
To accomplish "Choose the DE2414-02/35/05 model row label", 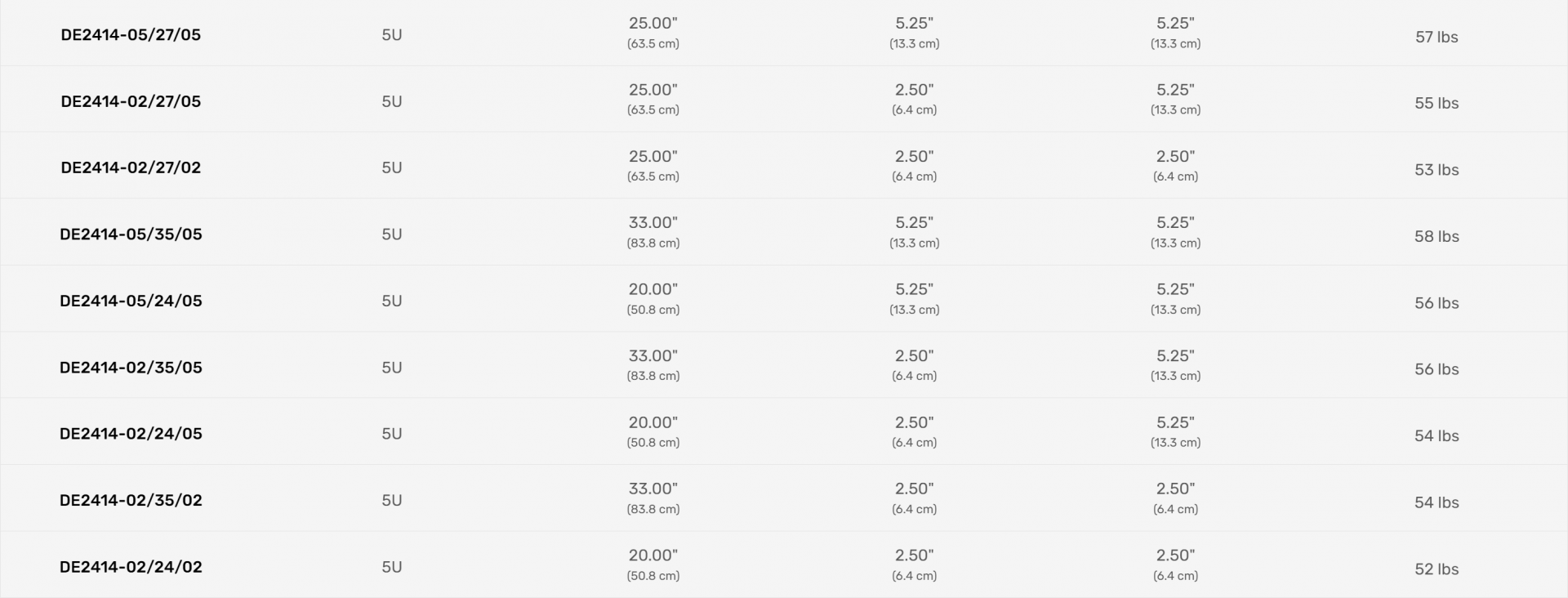I will pyautogui.click(x=131, y=368).
